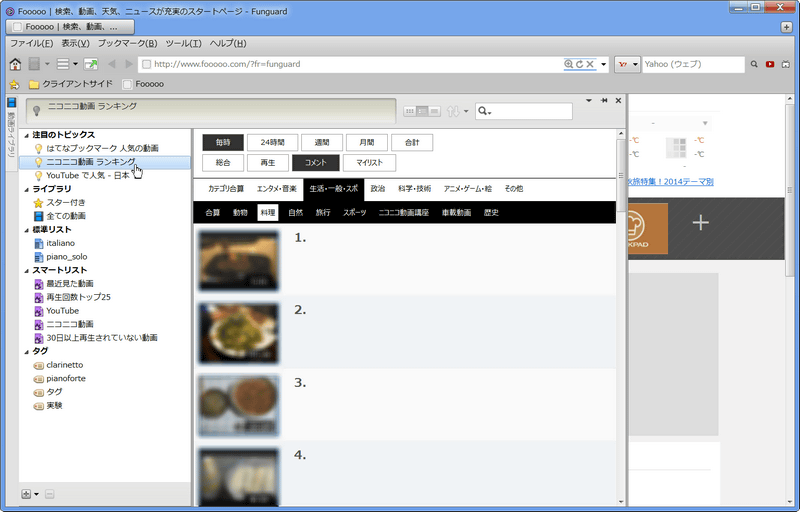Switch to thumbnail grid view
This screenshot has height=512, width=800.
tap(409, 111)
